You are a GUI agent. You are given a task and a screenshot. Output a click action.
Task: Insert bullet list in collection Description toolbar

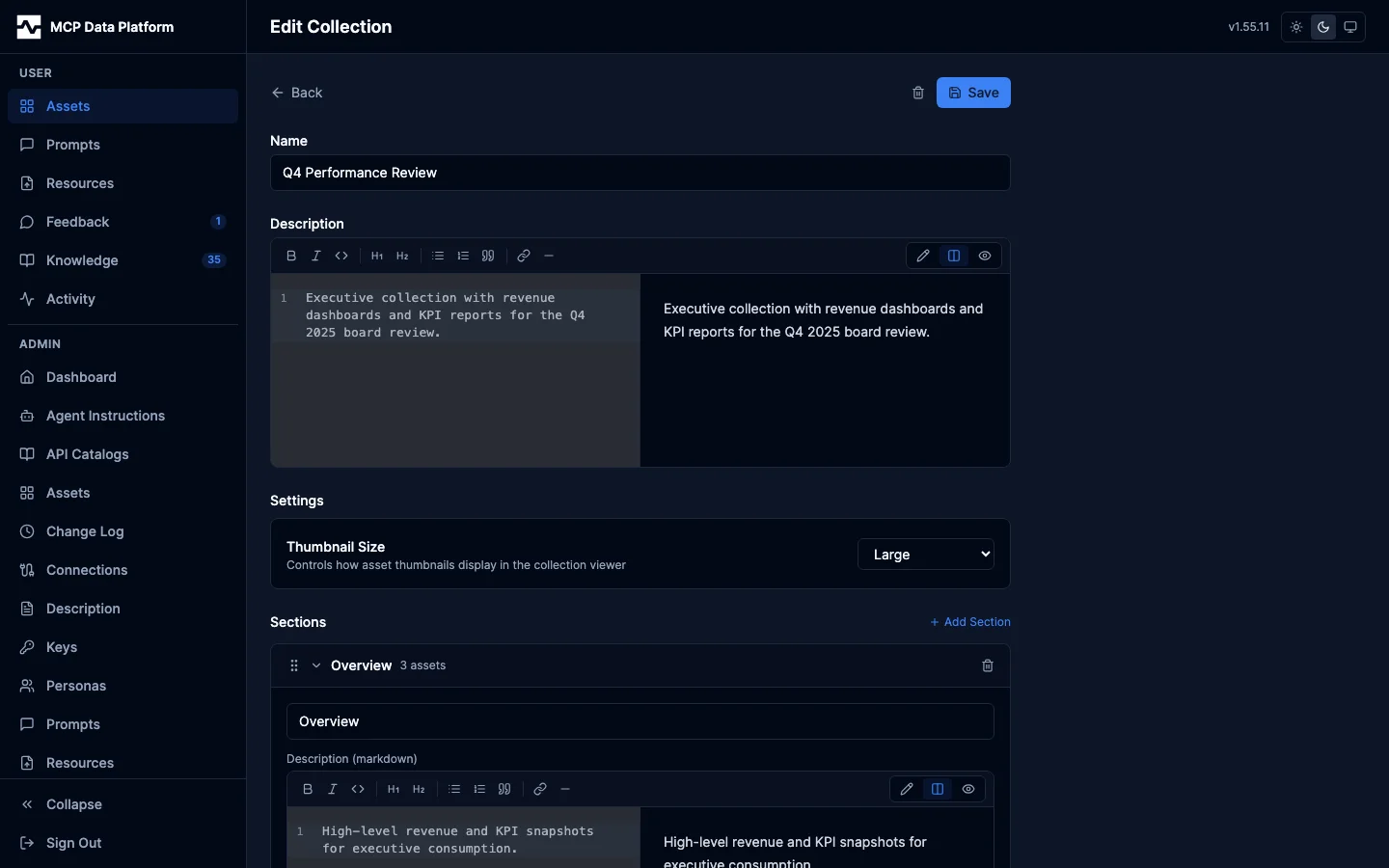(438, 256)
